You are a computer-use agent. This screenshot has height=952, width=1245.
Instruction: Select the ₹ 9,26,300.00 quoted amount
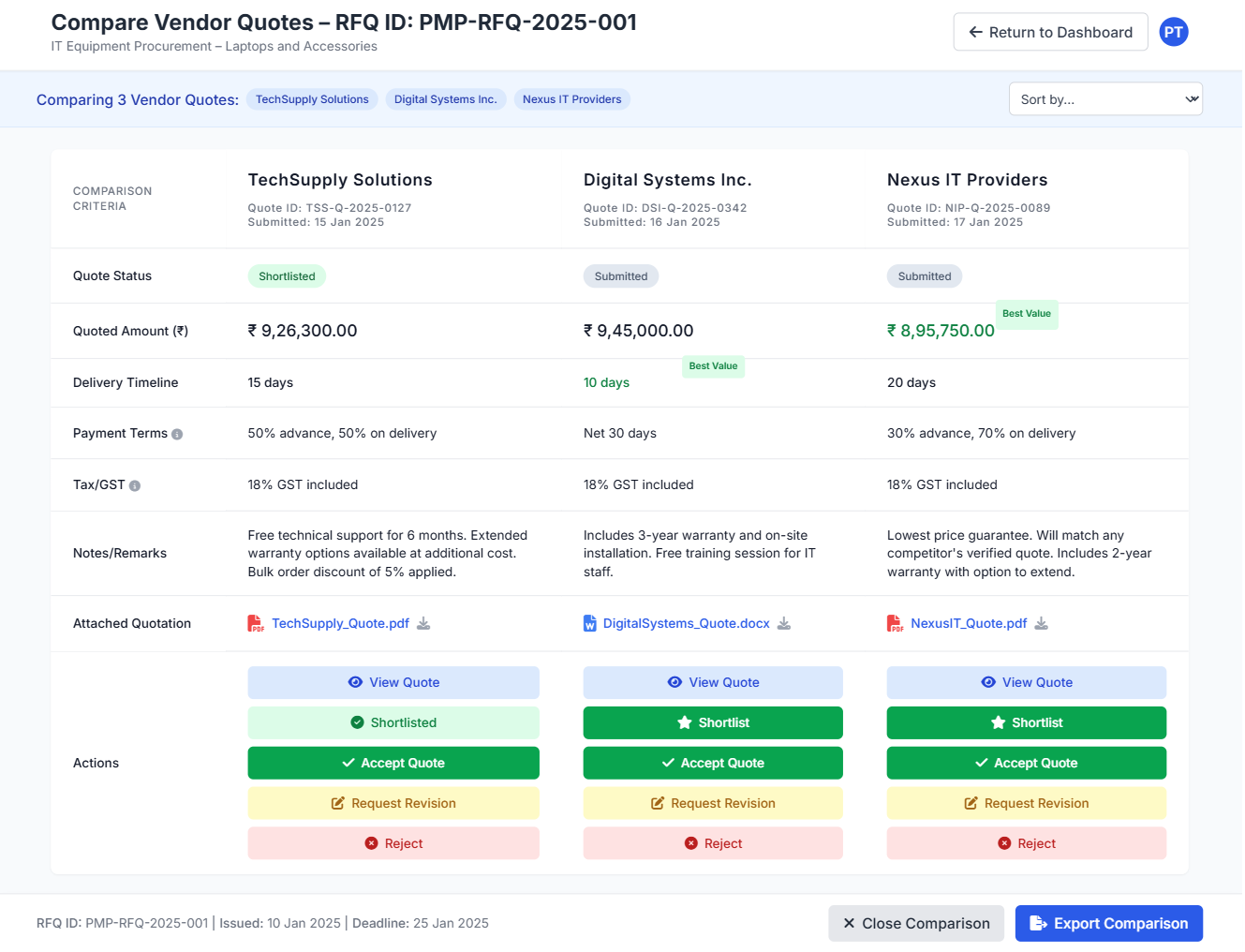click(303, 331)
